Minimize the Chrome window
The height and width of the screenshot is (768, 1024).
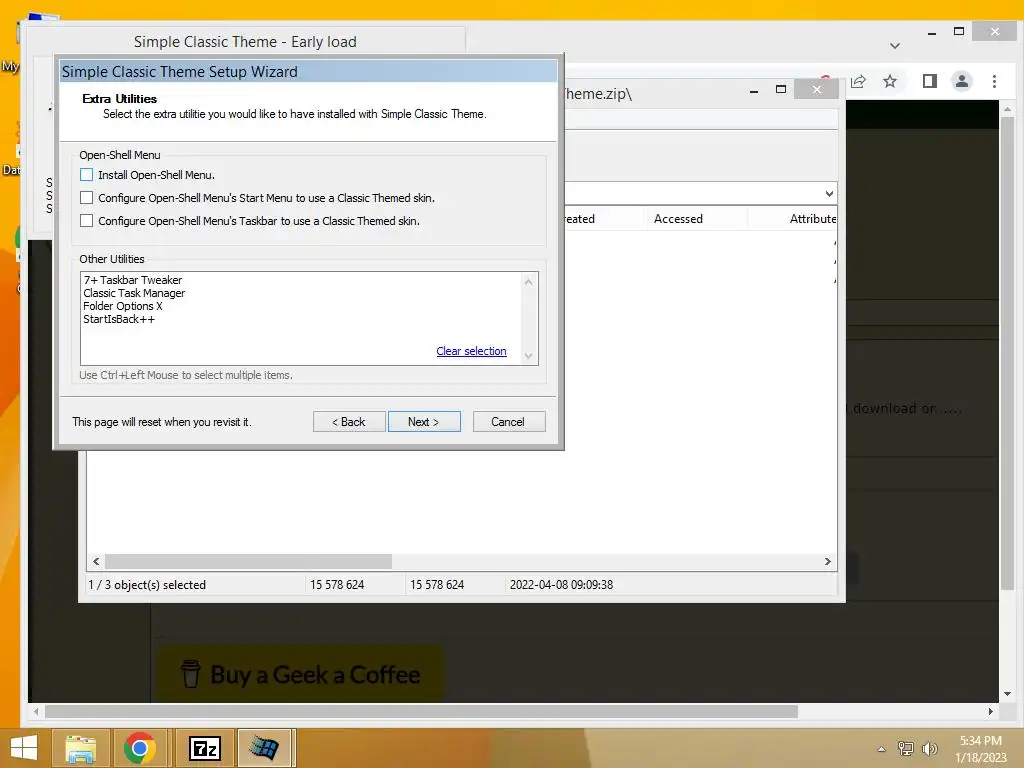point(932,32)
